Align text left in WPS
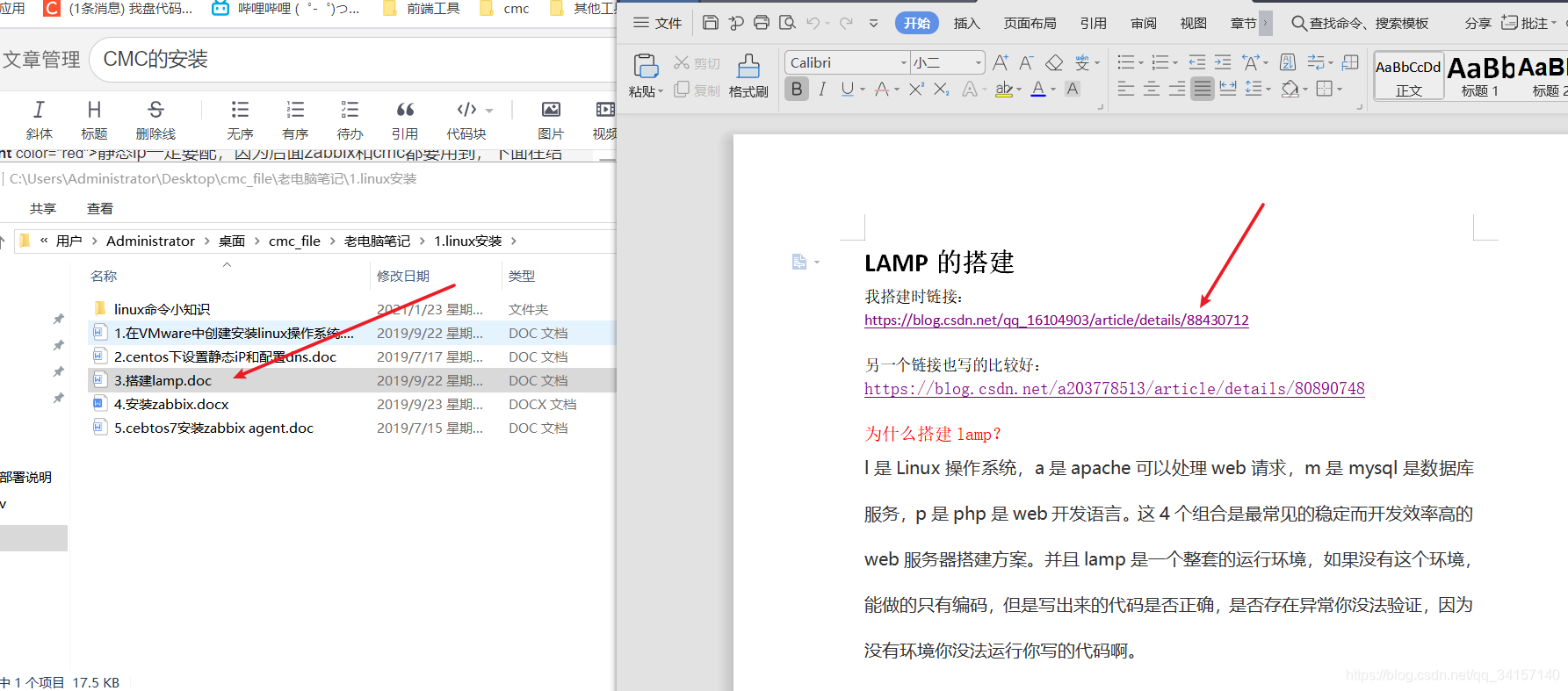 1126,89
